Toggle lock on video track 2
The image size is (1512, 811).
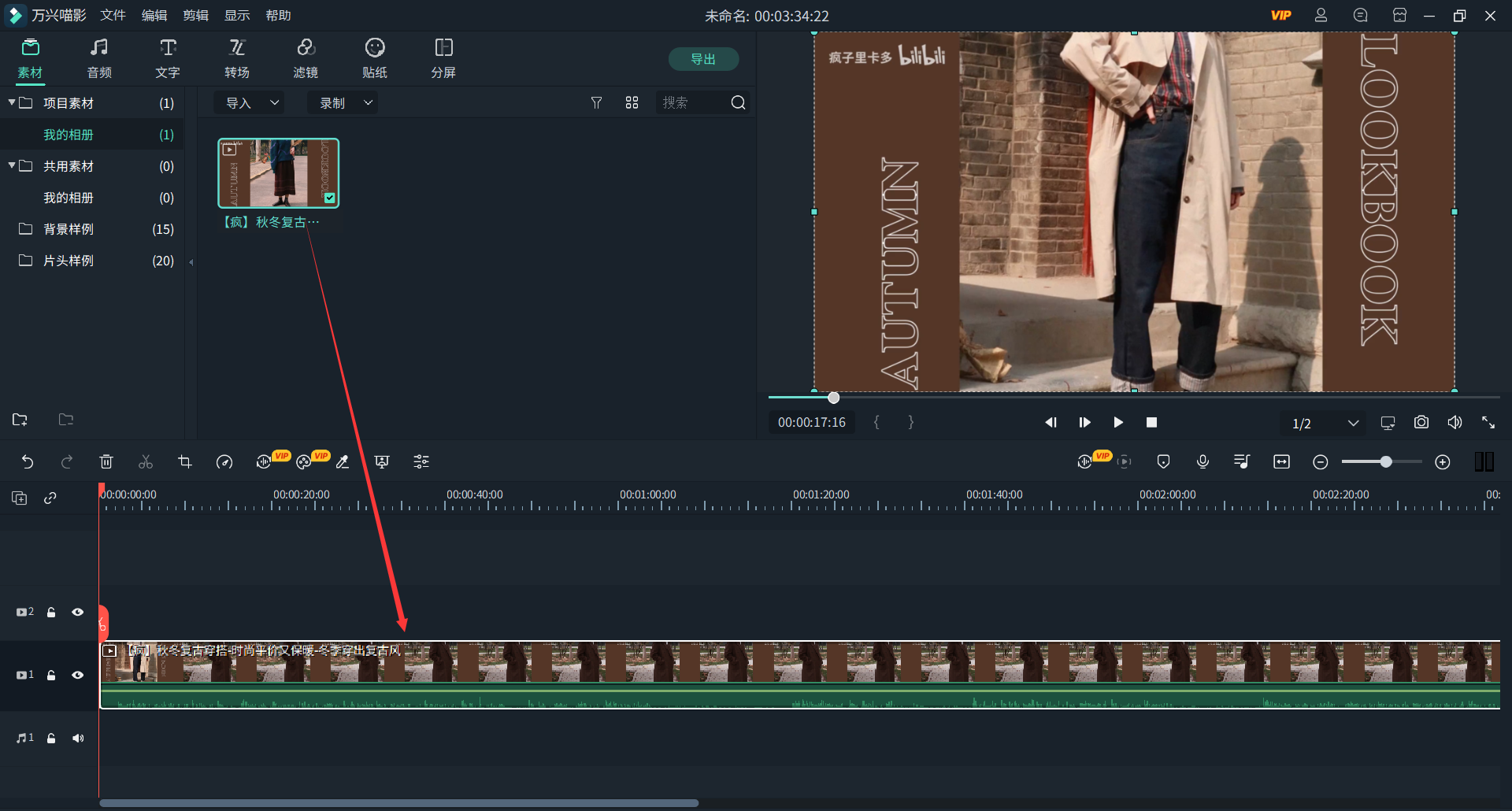(x=51, y=612)
